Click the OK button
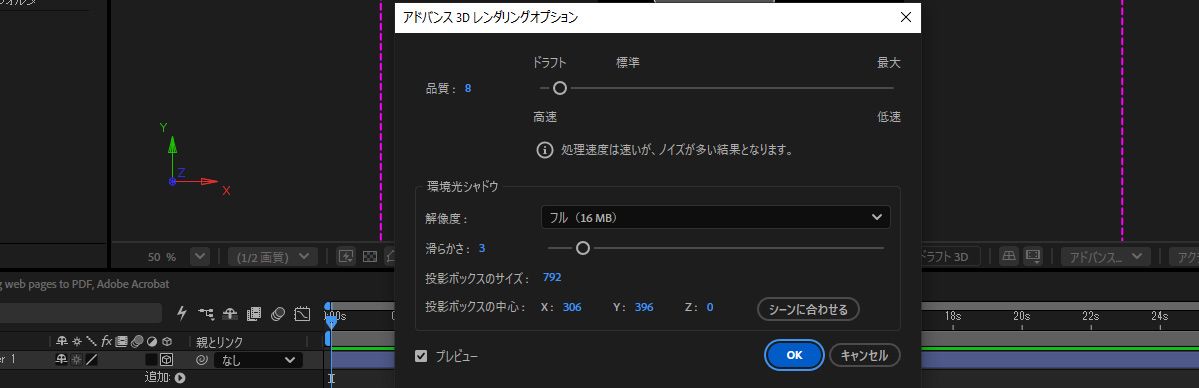Viewport: 1199px width, 388px height. click(794, 355)
